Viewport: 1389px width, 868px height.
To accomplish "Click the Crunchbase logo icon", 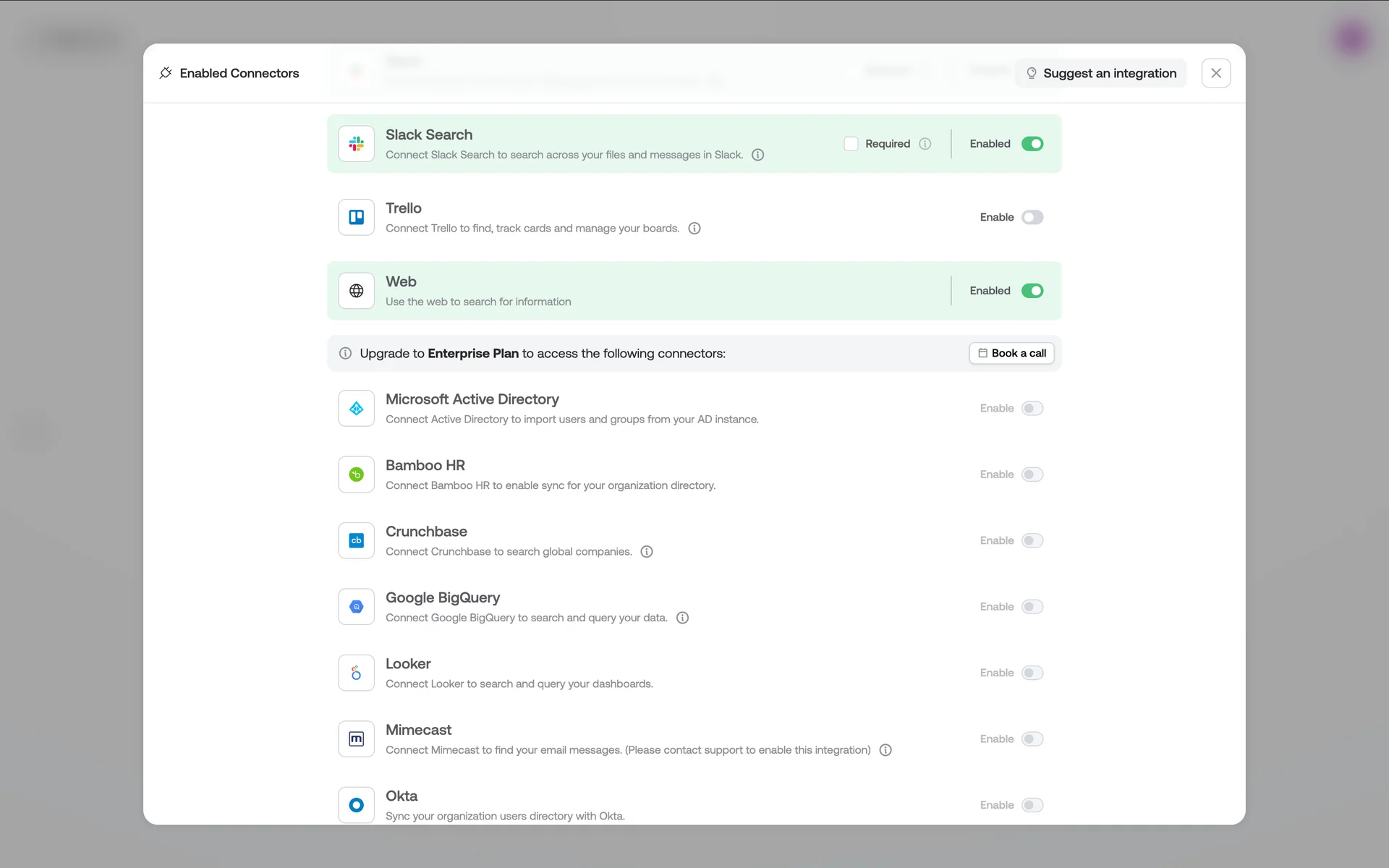I will coord(356,540).
